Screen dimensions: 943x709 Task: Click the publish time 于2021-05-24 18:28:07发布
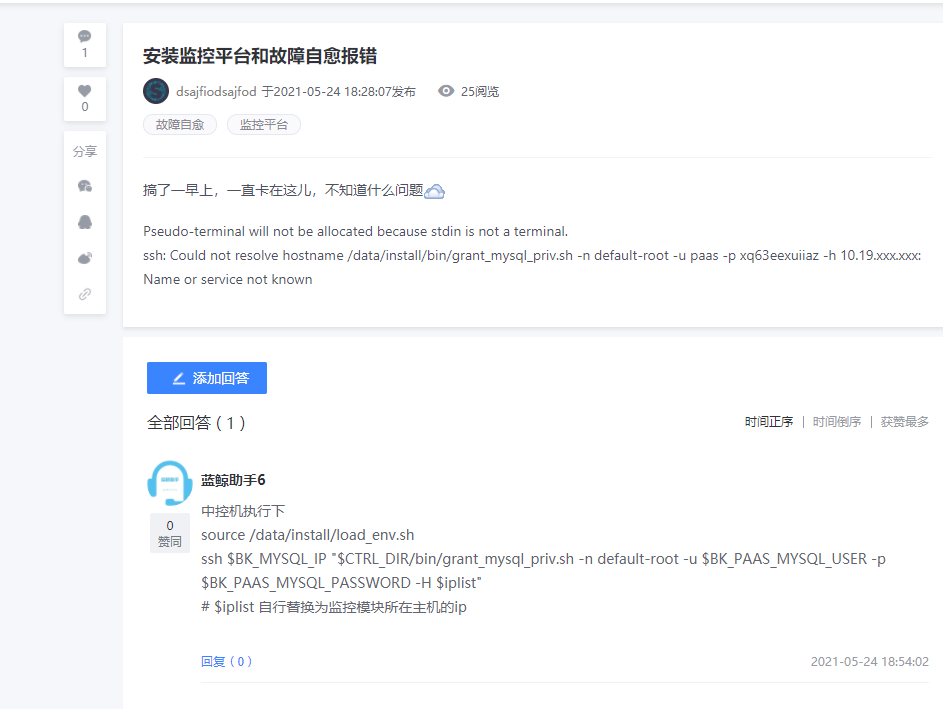[x=338, y=91]
